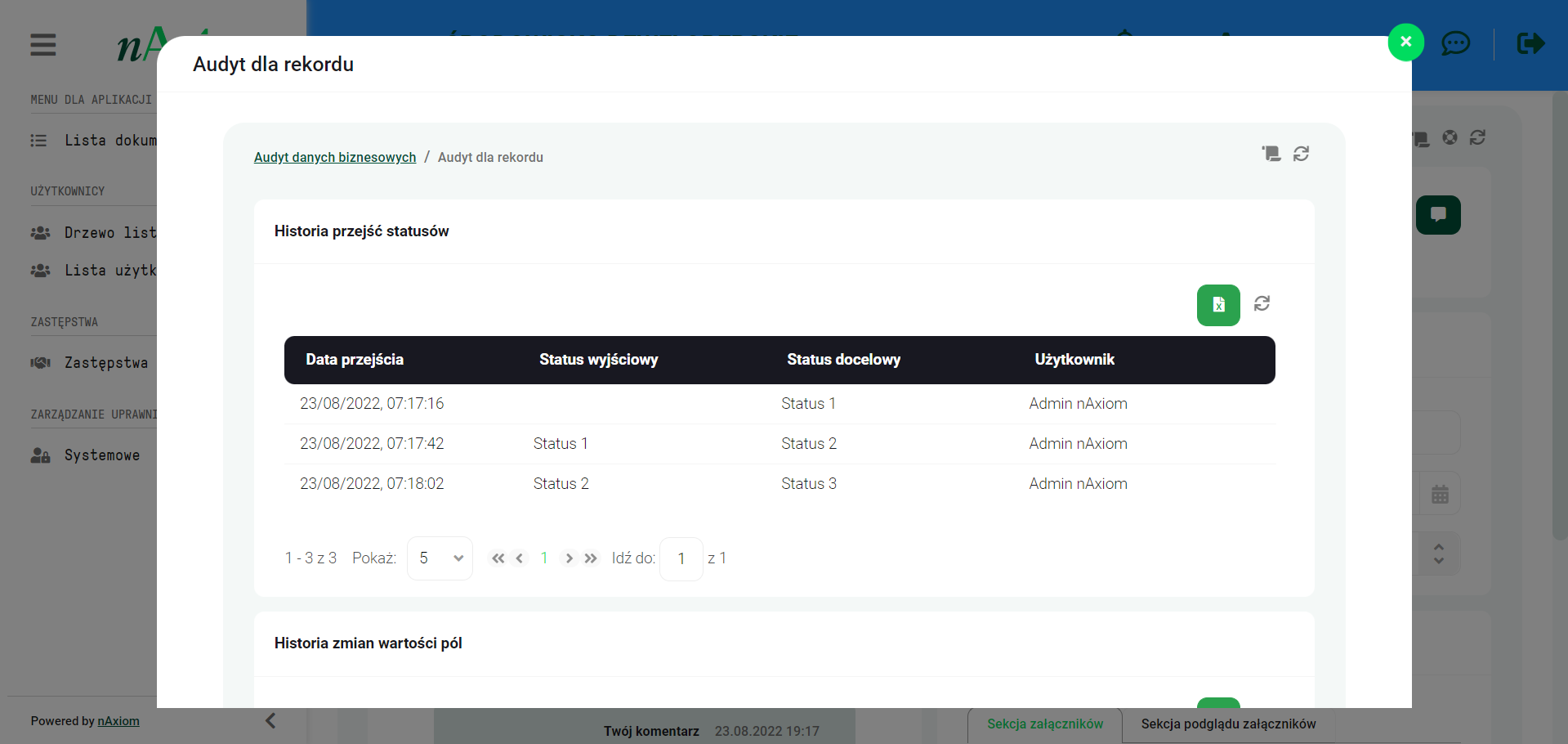The width and height of the screenshot is (1568, 744).
Task: Click the dark comment button on the right
Action: click(1438, 215)
